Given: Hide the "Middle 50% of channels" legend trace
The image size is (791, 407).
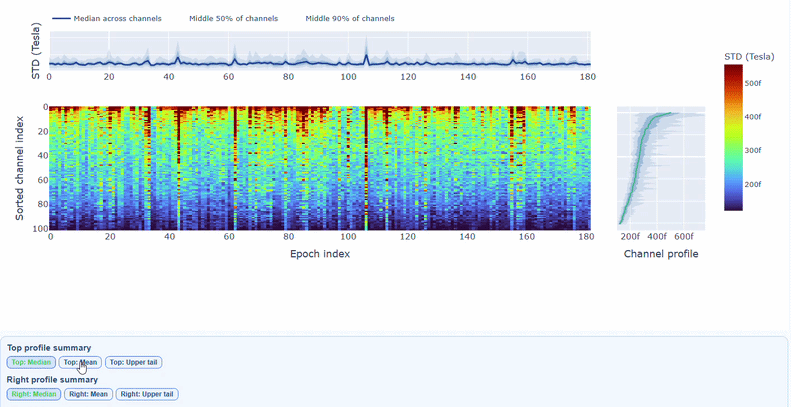Looking at the screenshot, I should [233, 19].
